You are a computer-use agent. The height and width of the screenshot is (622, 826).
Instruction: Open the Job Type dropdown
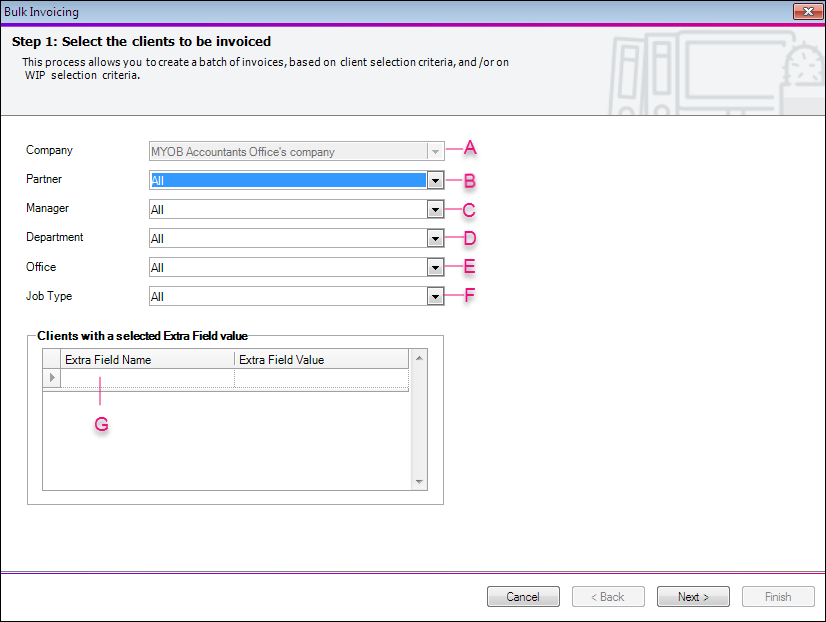(434, 297)
